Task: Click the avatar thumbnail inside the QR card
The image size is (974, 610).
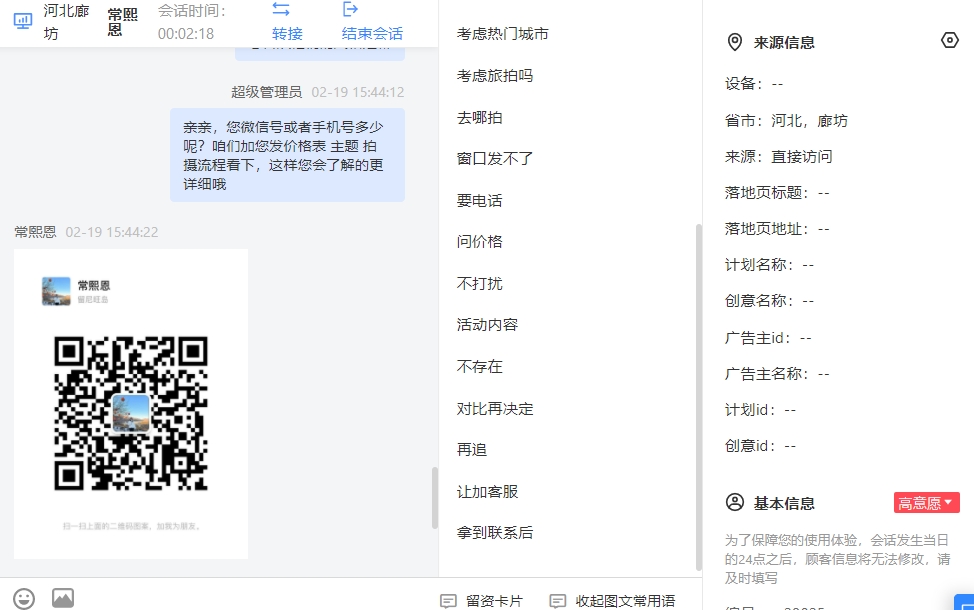Action: [x=56, y=291]
